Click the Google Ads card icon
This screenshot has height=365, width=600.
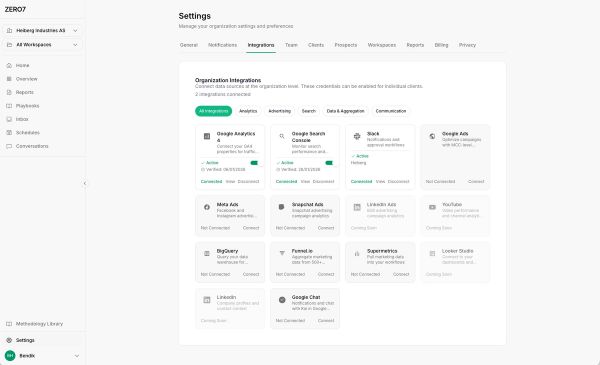(432, 136)
